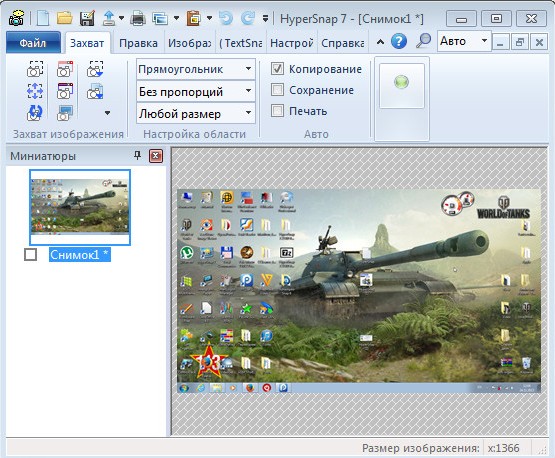Expand the upload options arrow
Viewport: 555px width, 458px height.
(121, 18)
